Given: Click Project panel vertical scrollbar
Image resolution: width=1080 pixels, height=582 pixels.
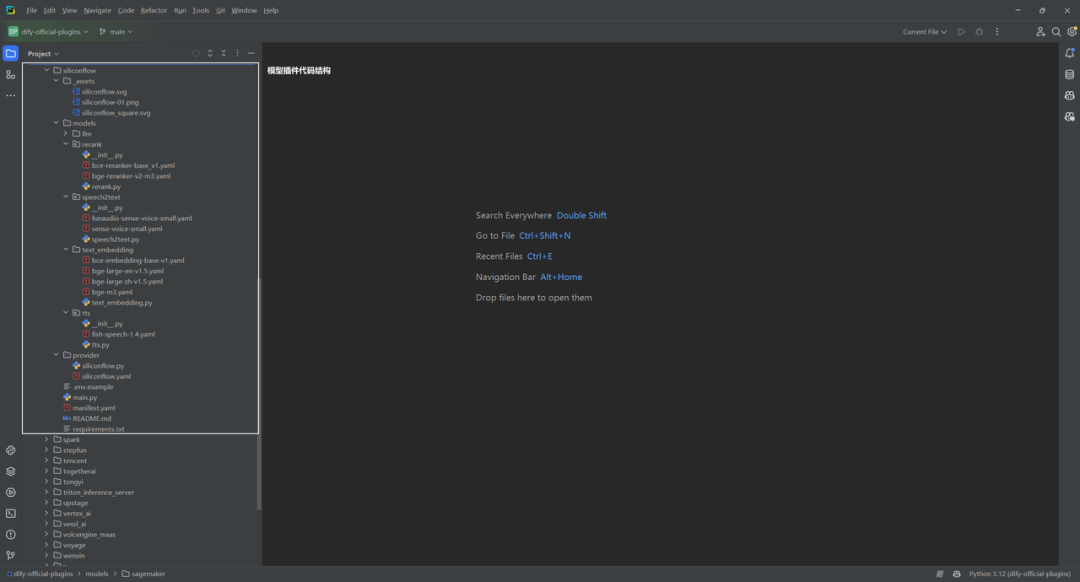Looking at the screenshot, I should coord(259,394).
